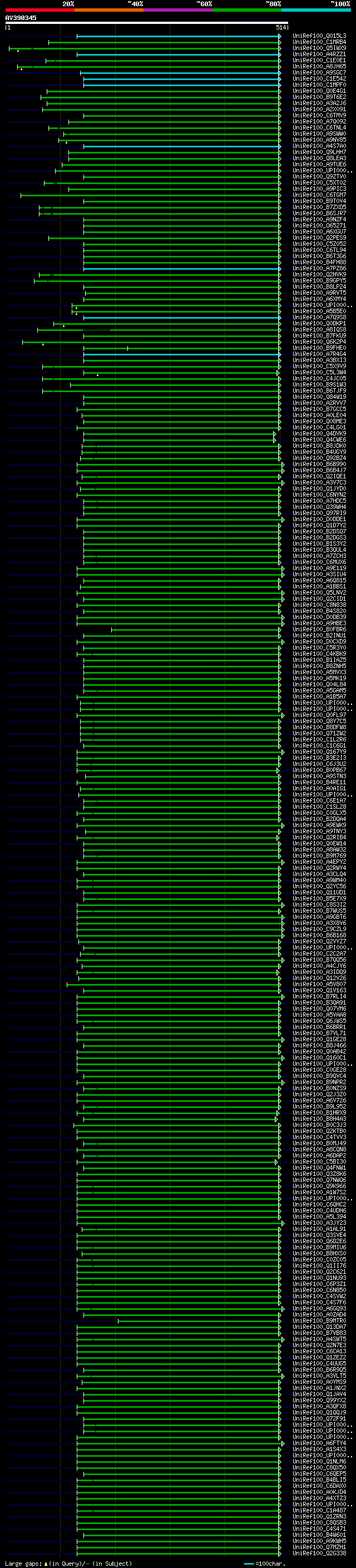Select UniRef100_A3A2J6 from the hit list

[x=319, y=103]
